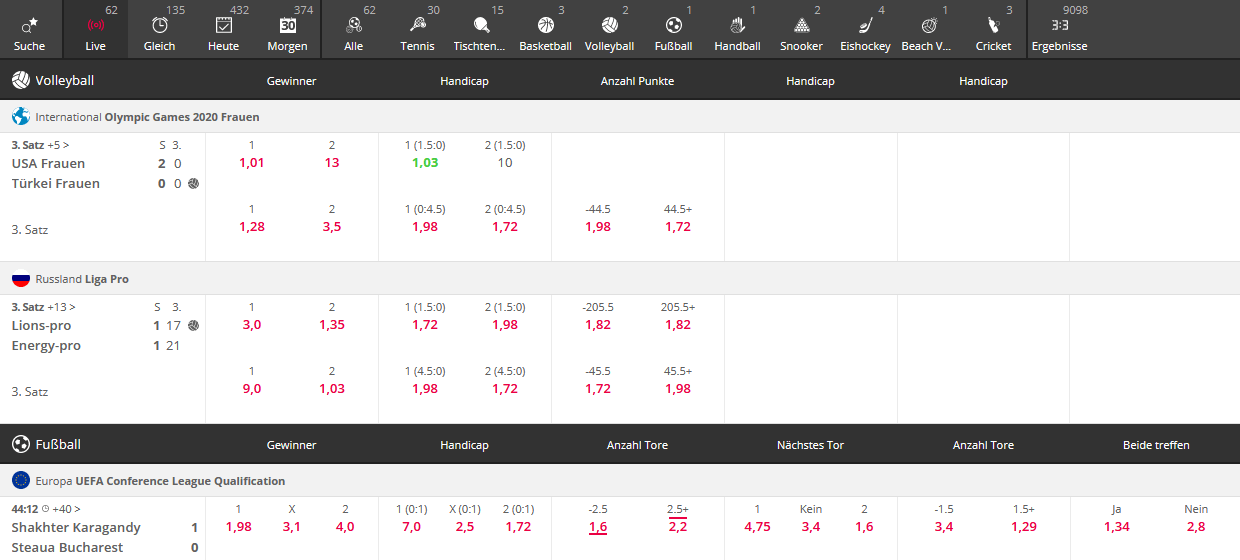This screenshot has height=560, width=1240.
Task: Select Liga Pro over 205.5+ points odds
Action: point(678,325)
